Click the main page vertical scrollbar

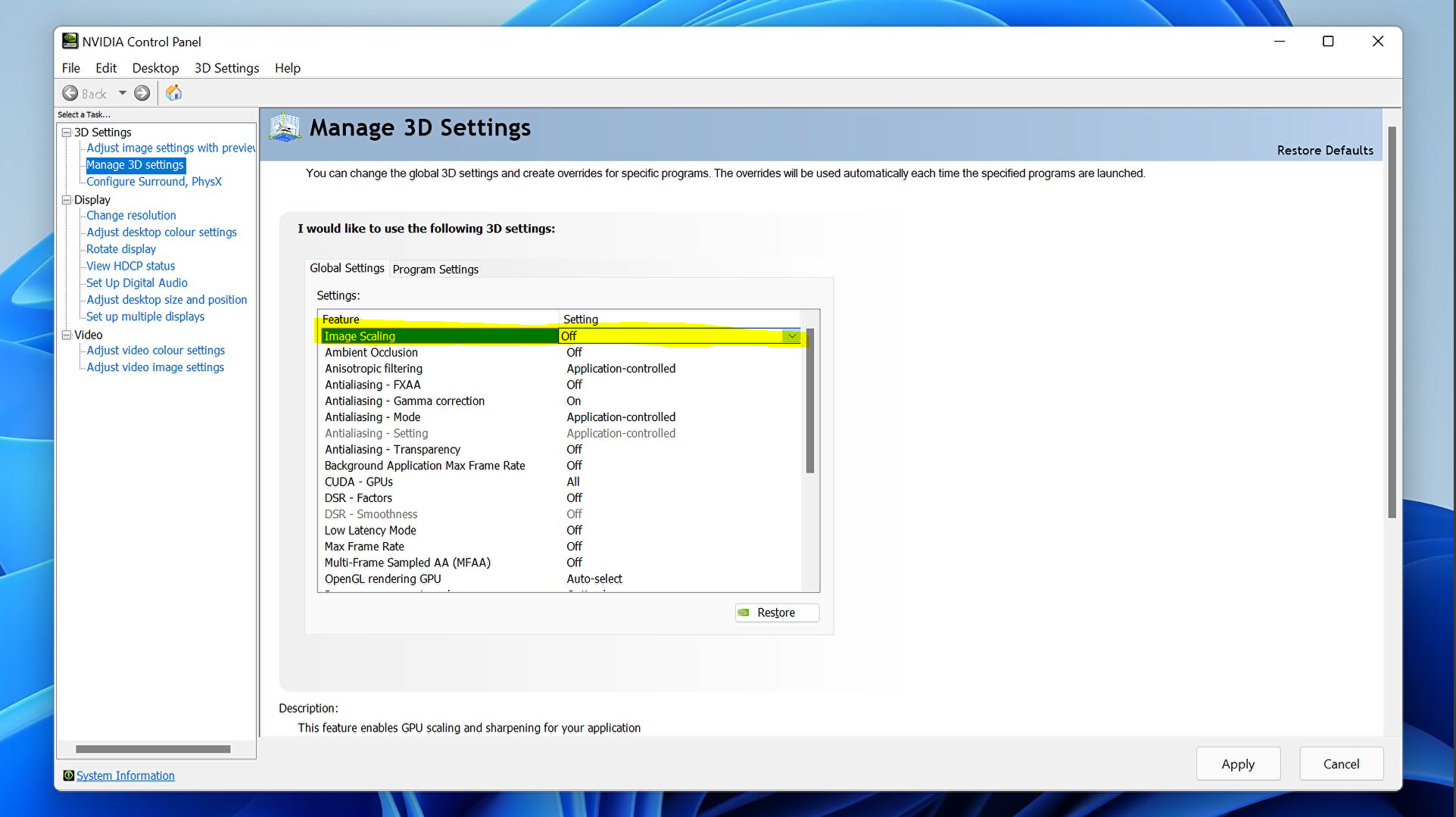pos(1392,323)
